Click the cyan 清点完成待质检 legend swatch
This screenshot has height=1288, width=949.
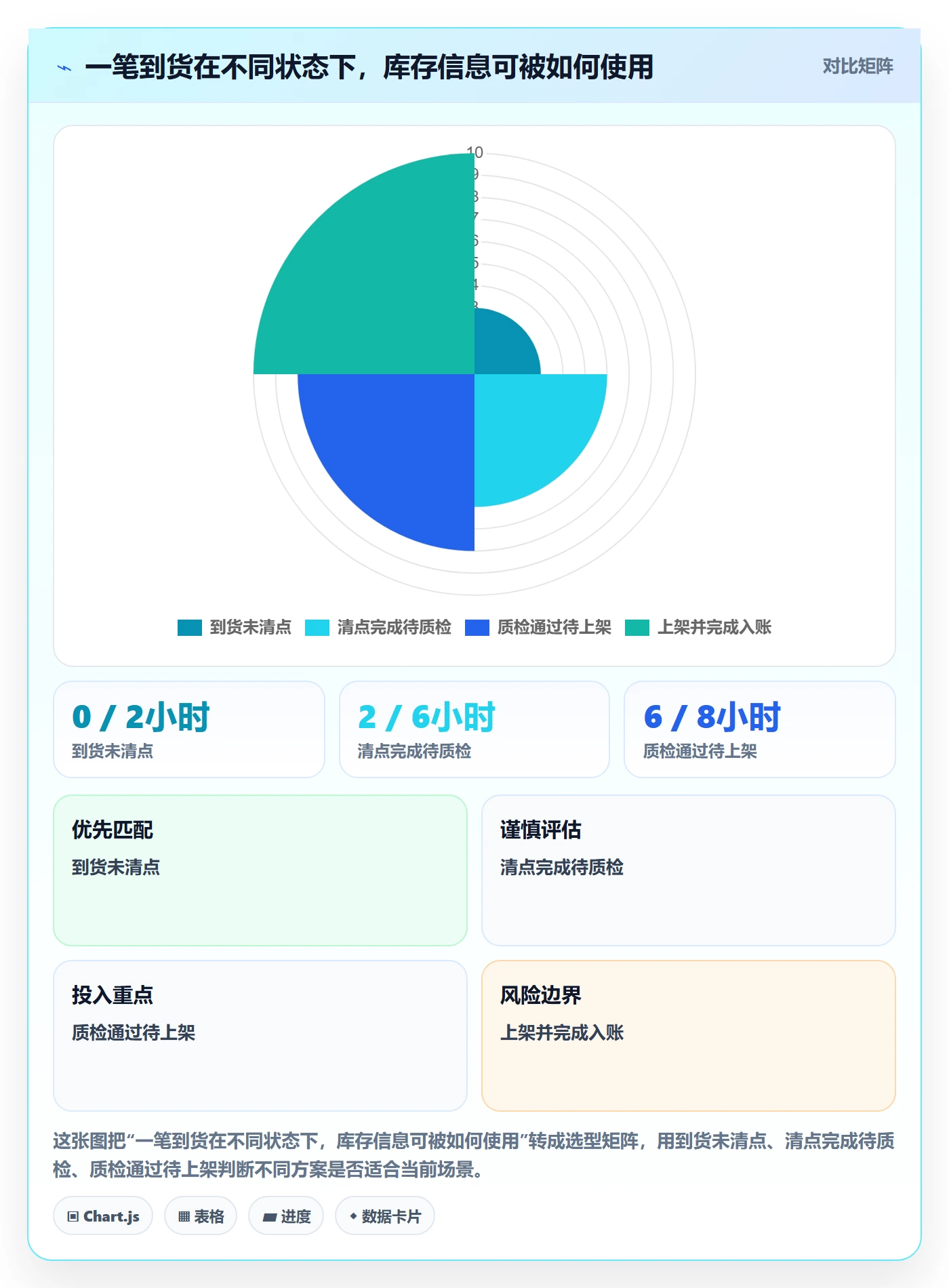[317, 628]
